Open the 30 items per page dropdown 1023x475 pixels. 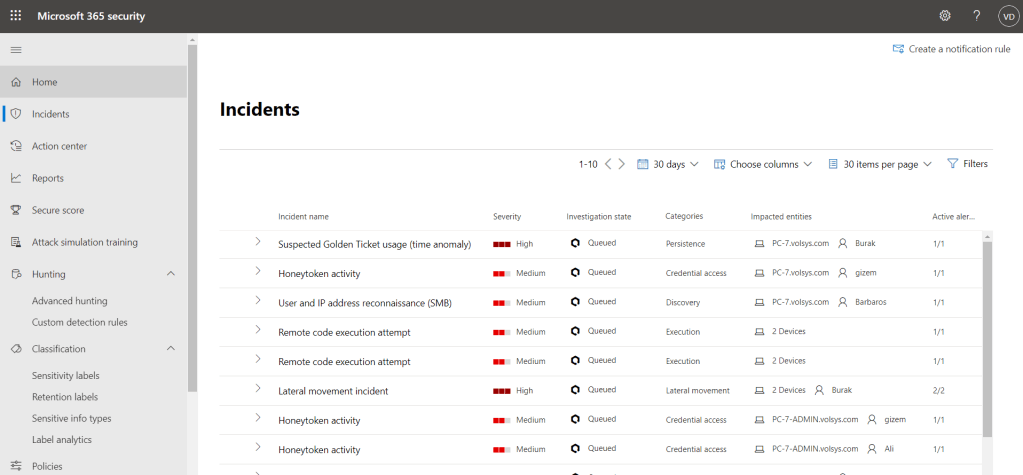coord(880,164)
